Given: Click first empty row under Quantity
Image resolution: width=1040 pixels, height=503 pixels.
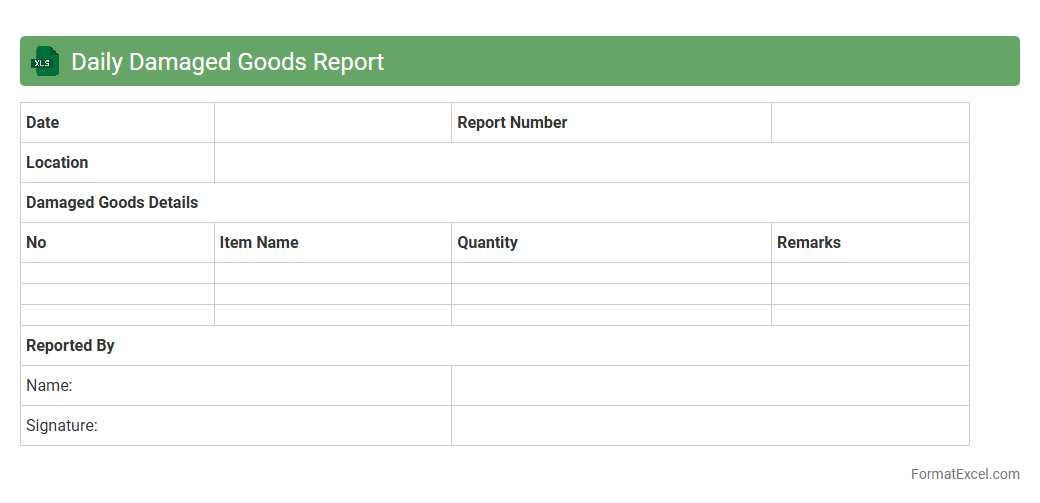Looking at the screenshot, I should (610, 273).
